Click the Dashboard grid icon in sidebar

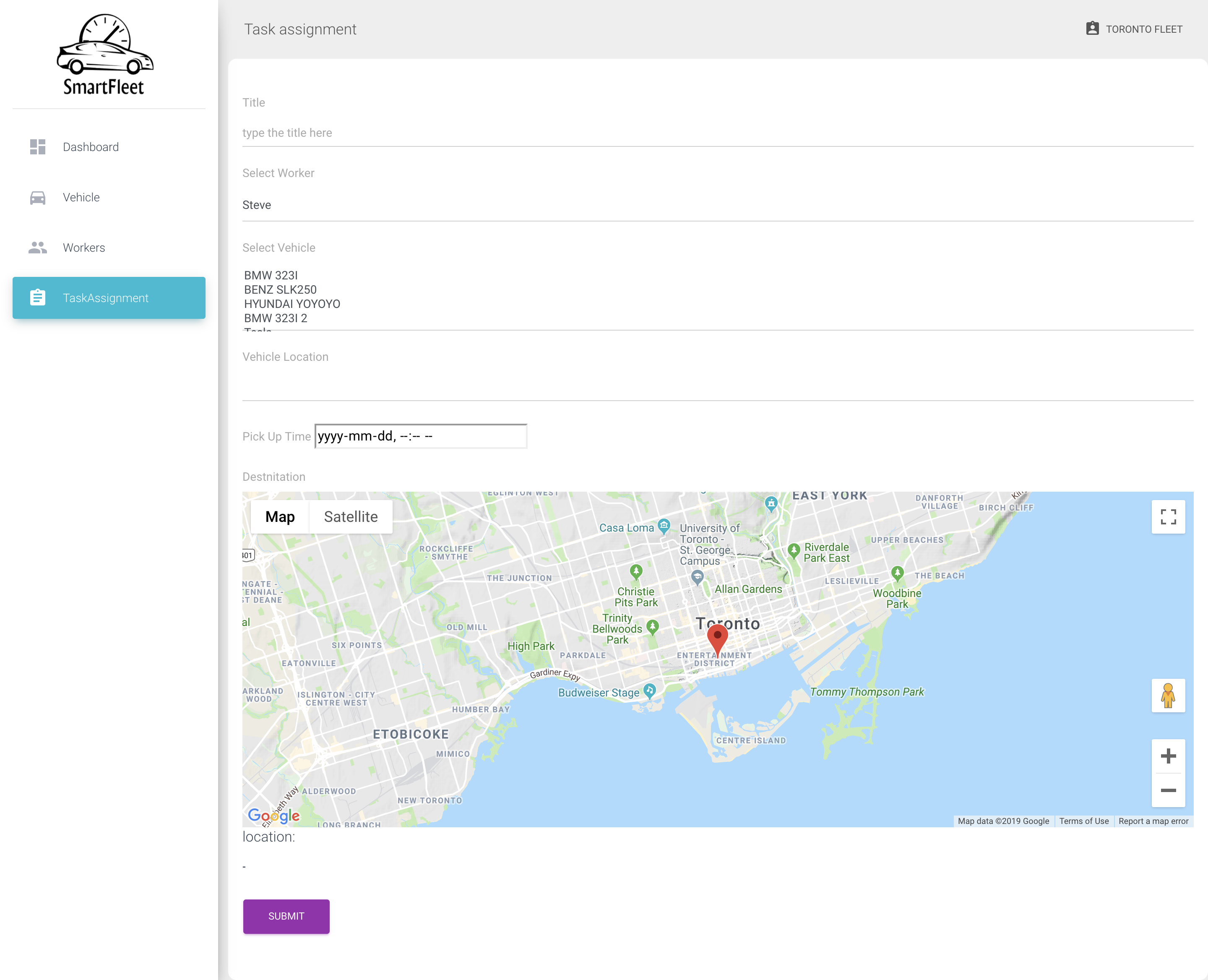(x=37, y=147)
